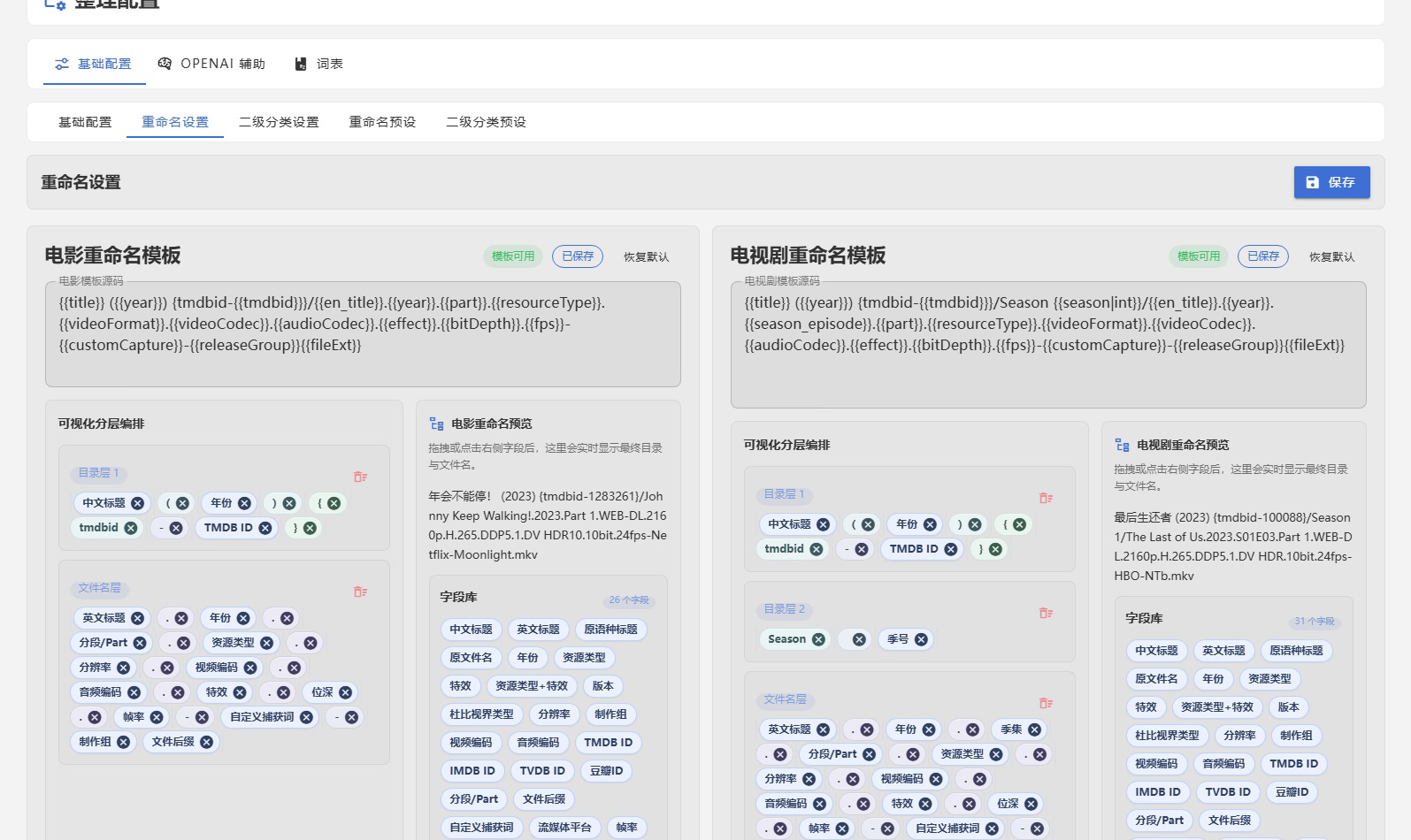Delete TV 目录层 1 via trash icon

tap(1046, 498)
